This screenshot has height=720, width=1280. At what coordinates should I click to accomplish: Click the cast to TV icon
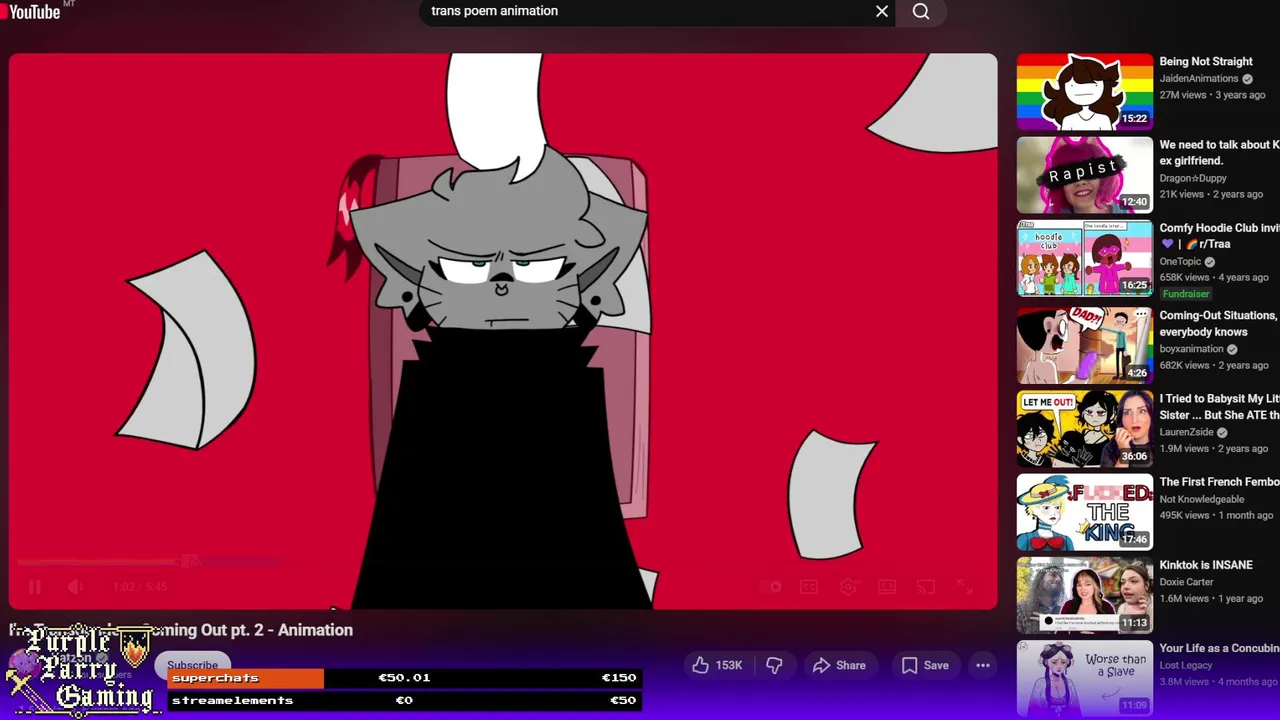coord(926,587)
